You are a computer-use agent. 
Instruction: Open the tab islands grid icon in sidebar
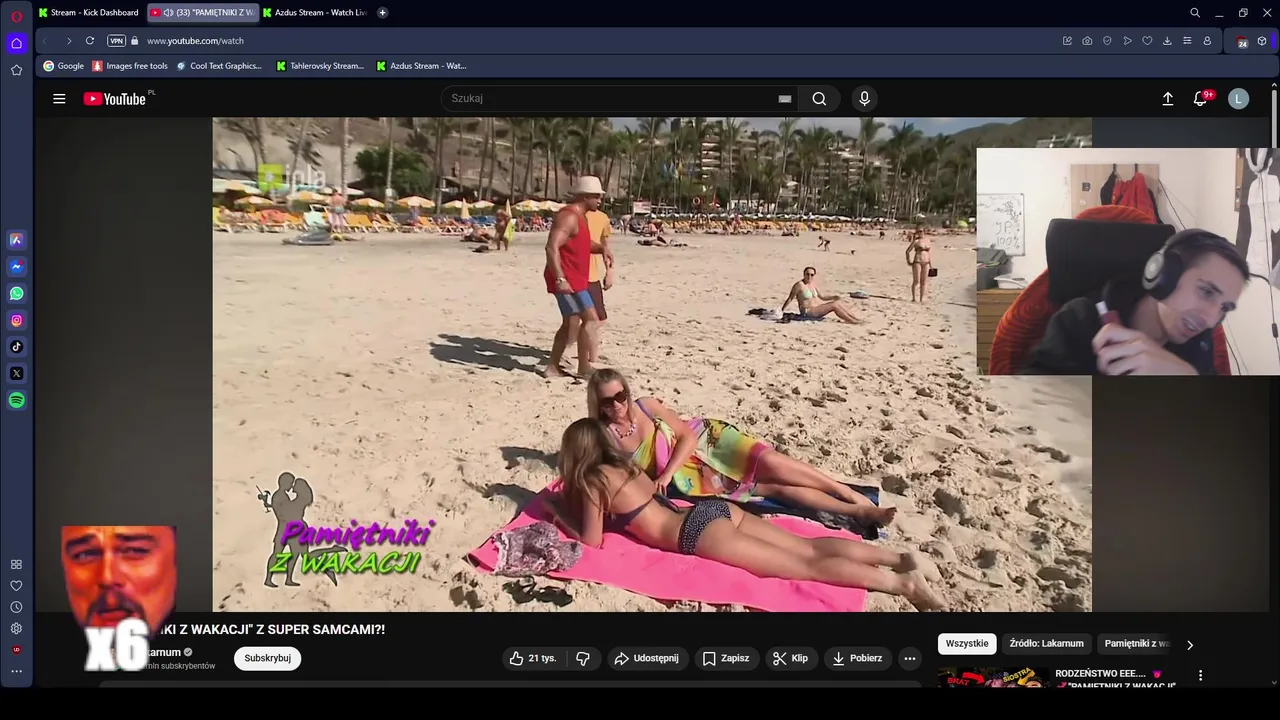16,564
